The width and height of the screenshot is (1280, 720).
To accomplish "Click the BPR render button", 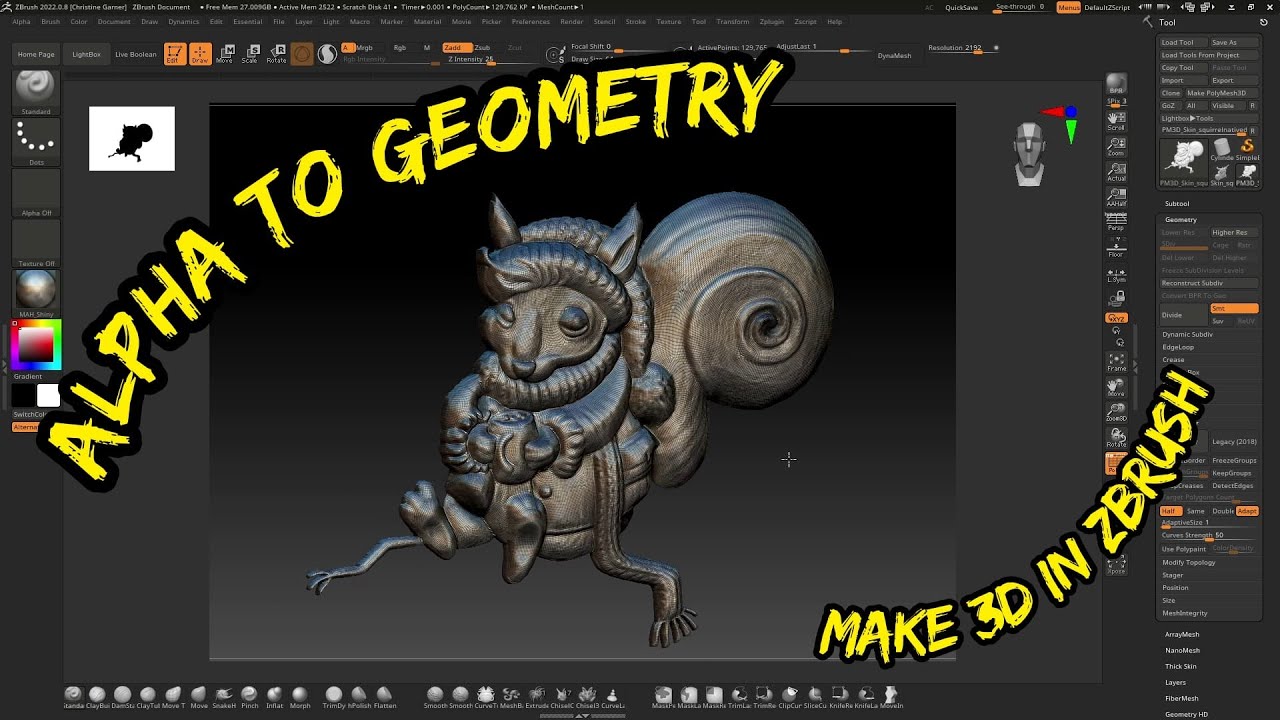I will coord(1116,85).
